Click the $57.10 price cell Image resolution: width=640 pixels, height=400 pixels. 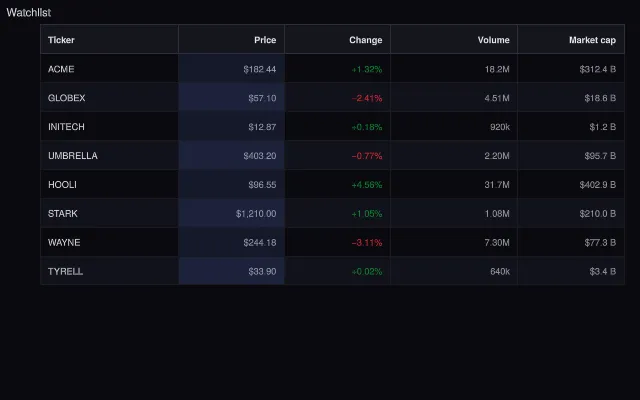[231, 98]
